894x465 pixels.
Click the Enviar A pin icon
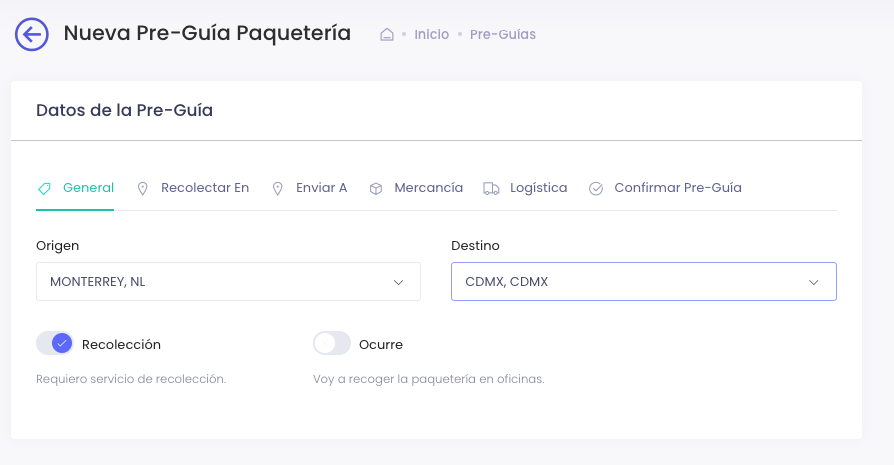point(278,188)
